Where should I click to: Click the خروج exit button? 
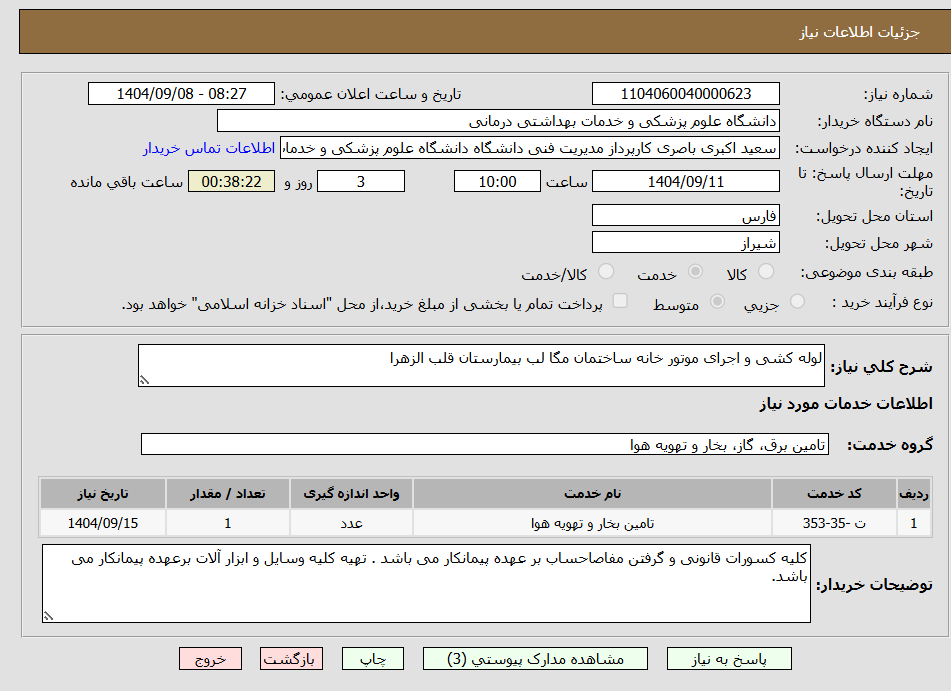pos(210,658)
